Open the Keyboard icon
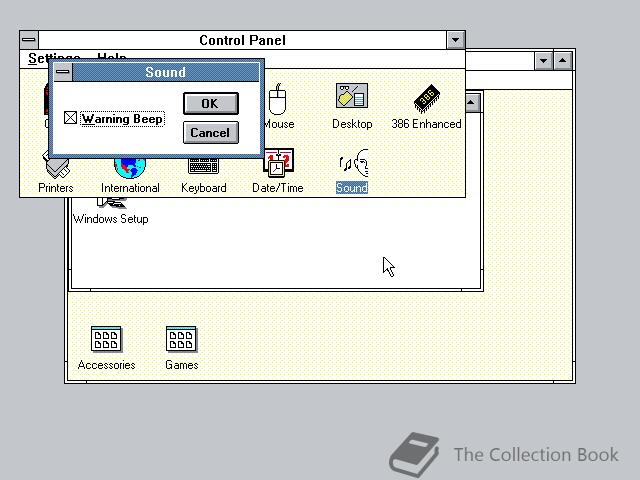Viewport: 640px width, 480px height. 203,166
